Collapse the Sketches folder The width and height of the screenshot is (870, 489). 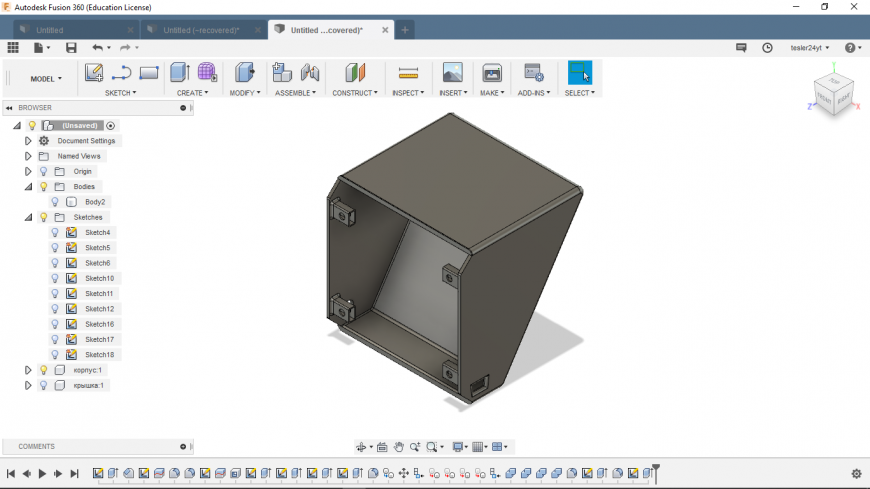[28, 217]
